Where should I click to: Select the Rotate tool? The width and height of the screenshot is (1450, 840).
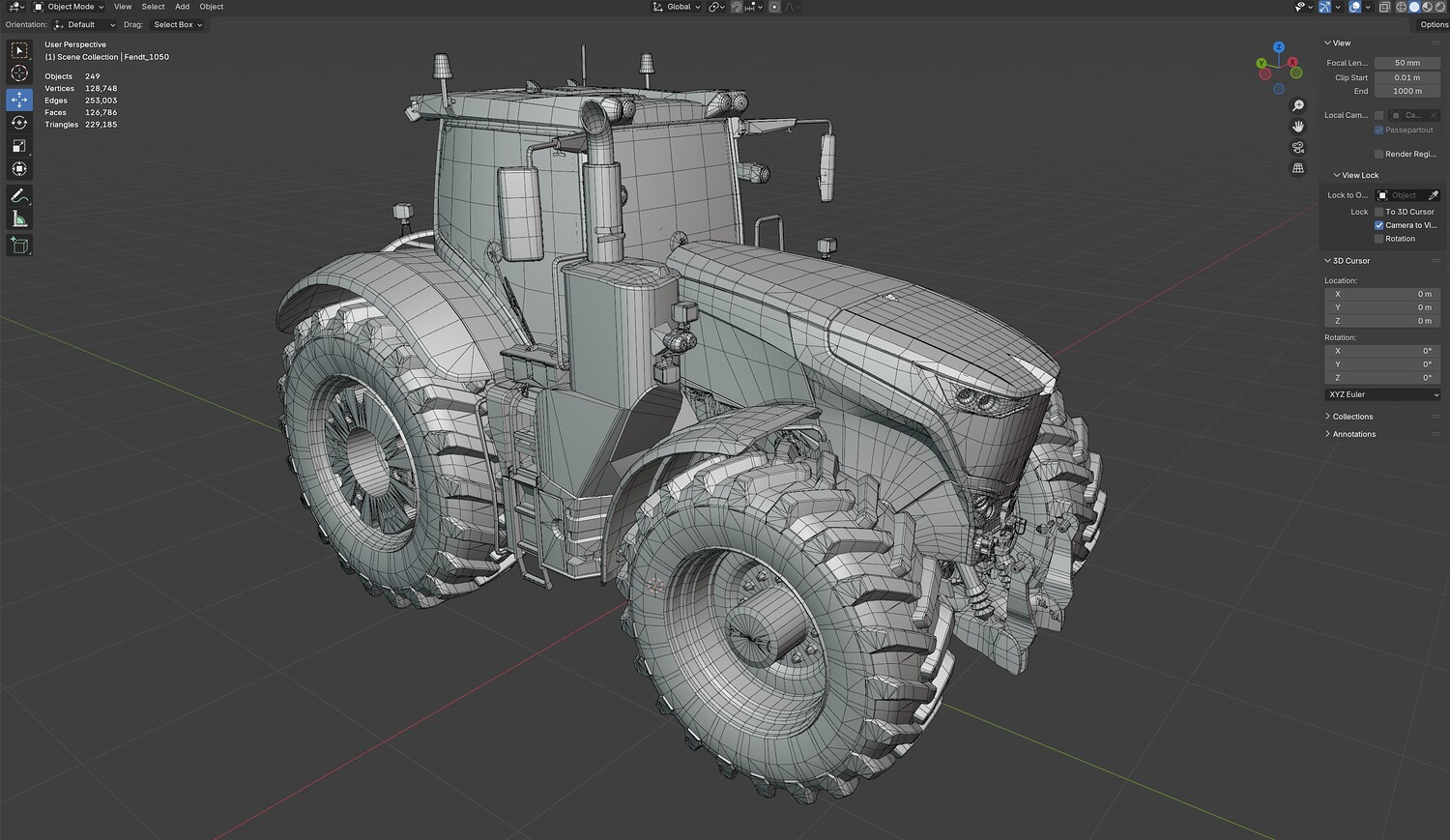19,123
